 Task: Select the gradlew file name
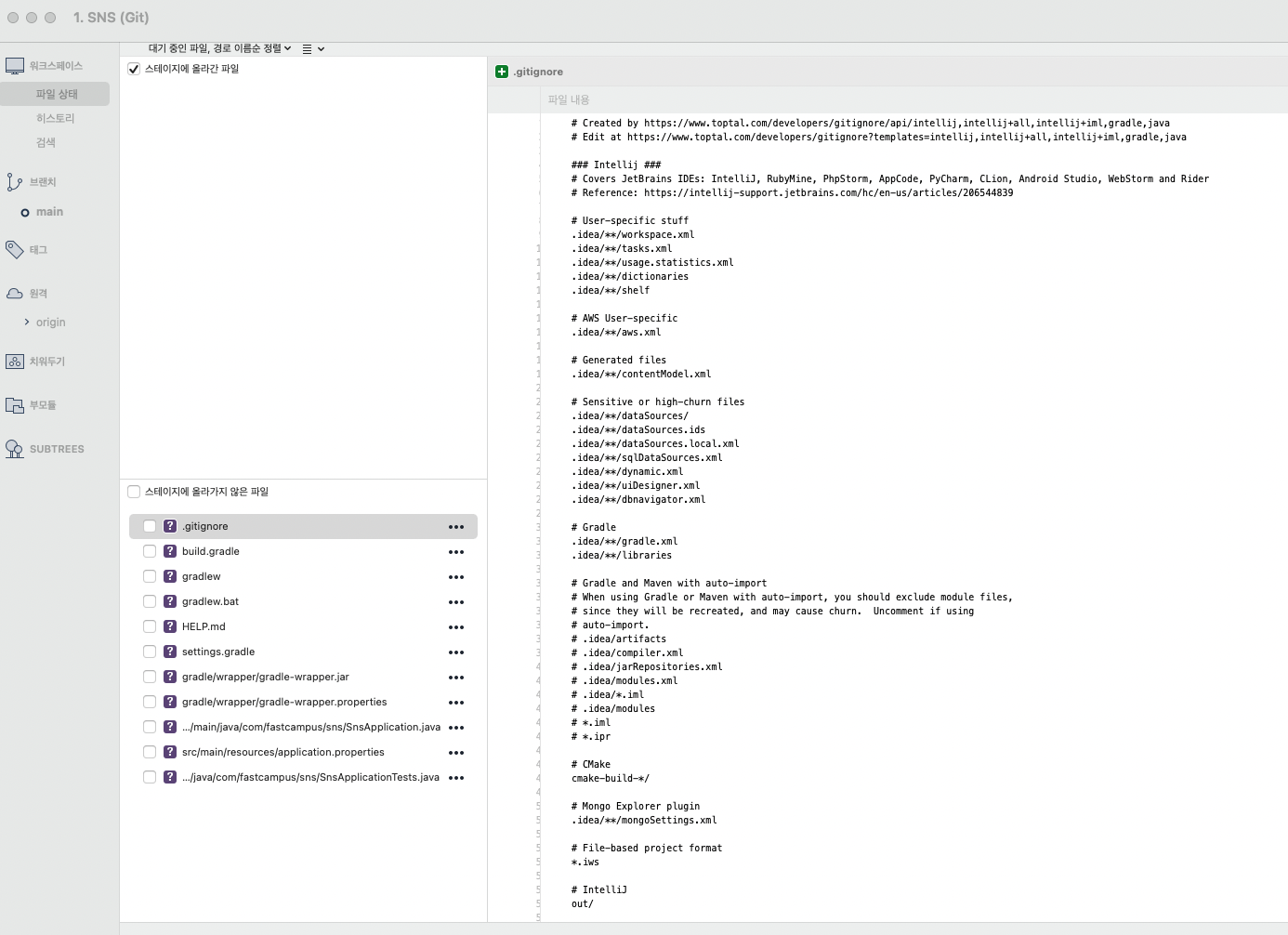(x=201, y=576)
